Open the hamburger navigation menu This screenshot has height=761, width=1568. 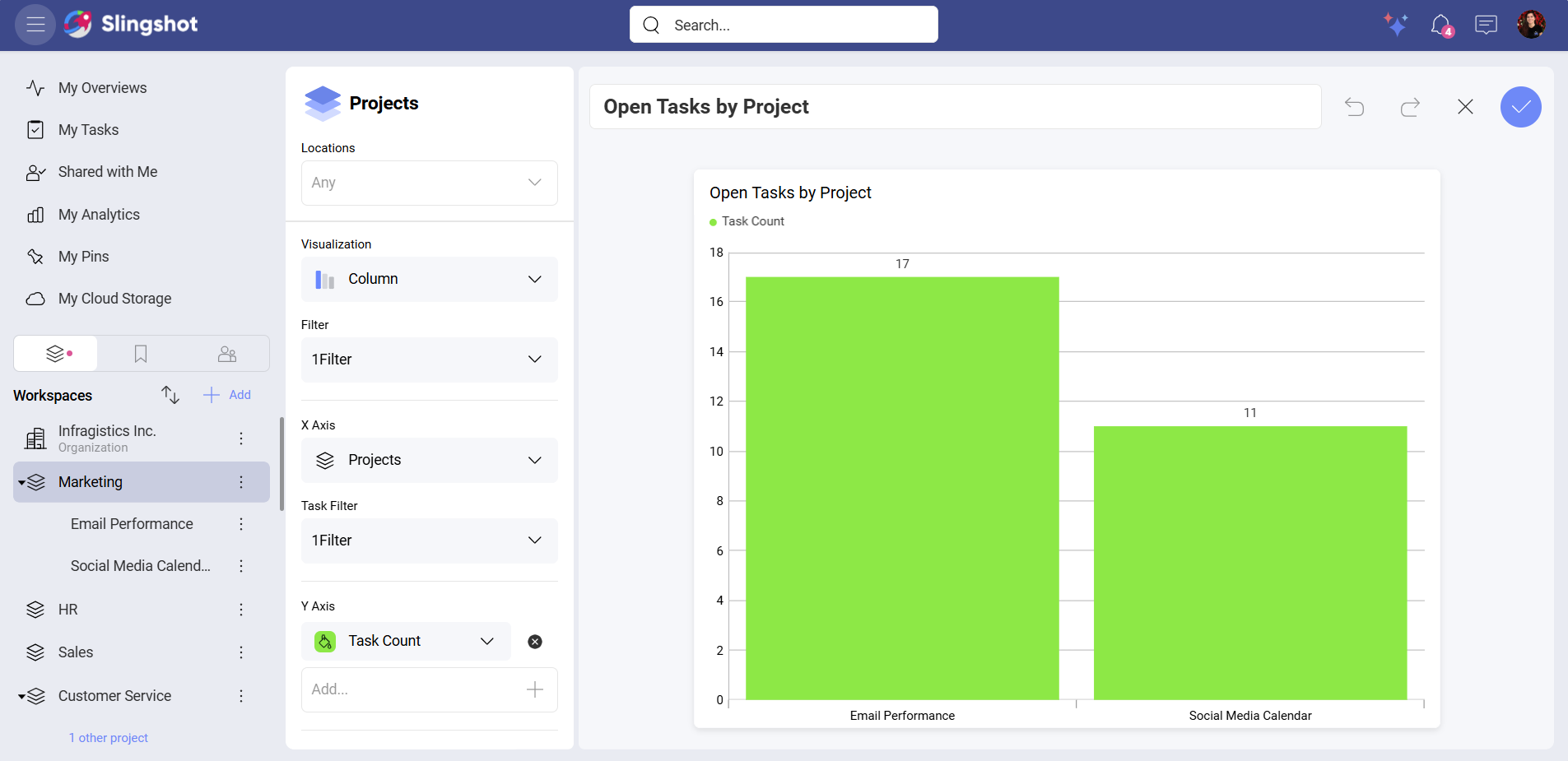click(x=35, y=24)
